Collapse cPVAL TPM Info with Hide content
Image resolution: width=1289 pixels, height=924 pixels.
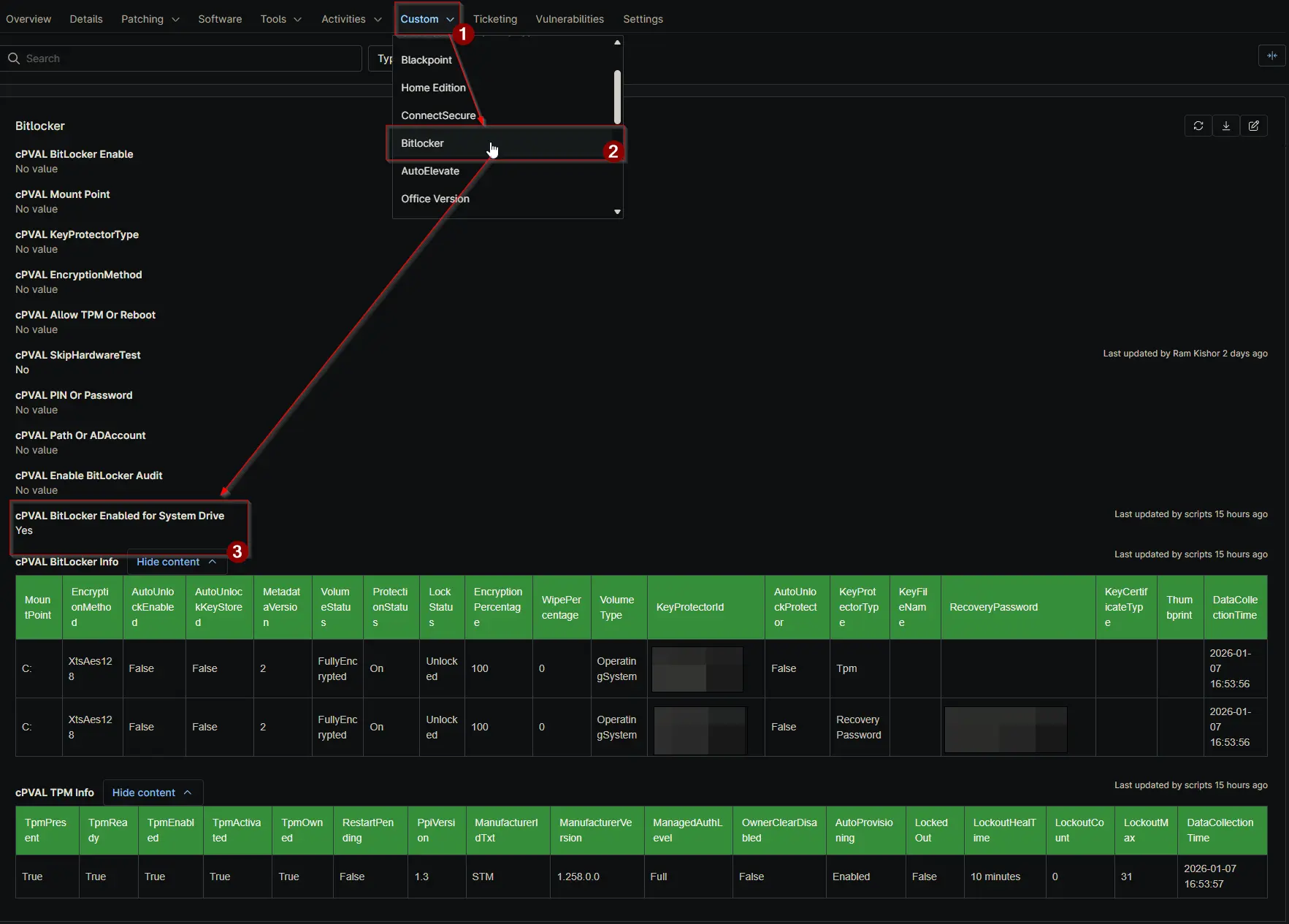[152, 793]
